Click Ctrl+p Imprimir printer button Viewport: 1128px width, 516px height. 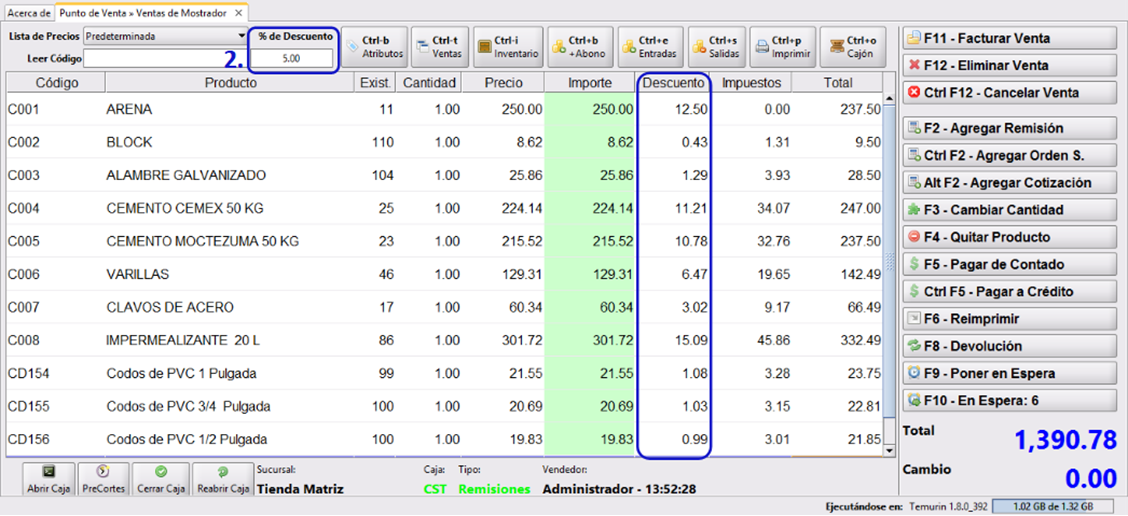pos(783,47)
